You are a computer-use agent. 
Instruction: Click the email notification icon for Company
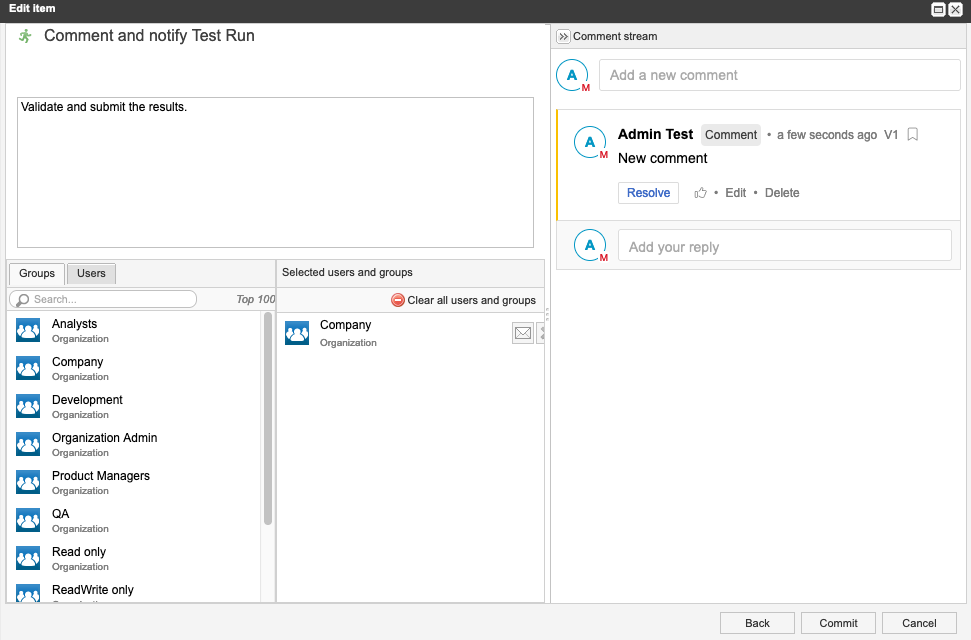pos(522,333)
